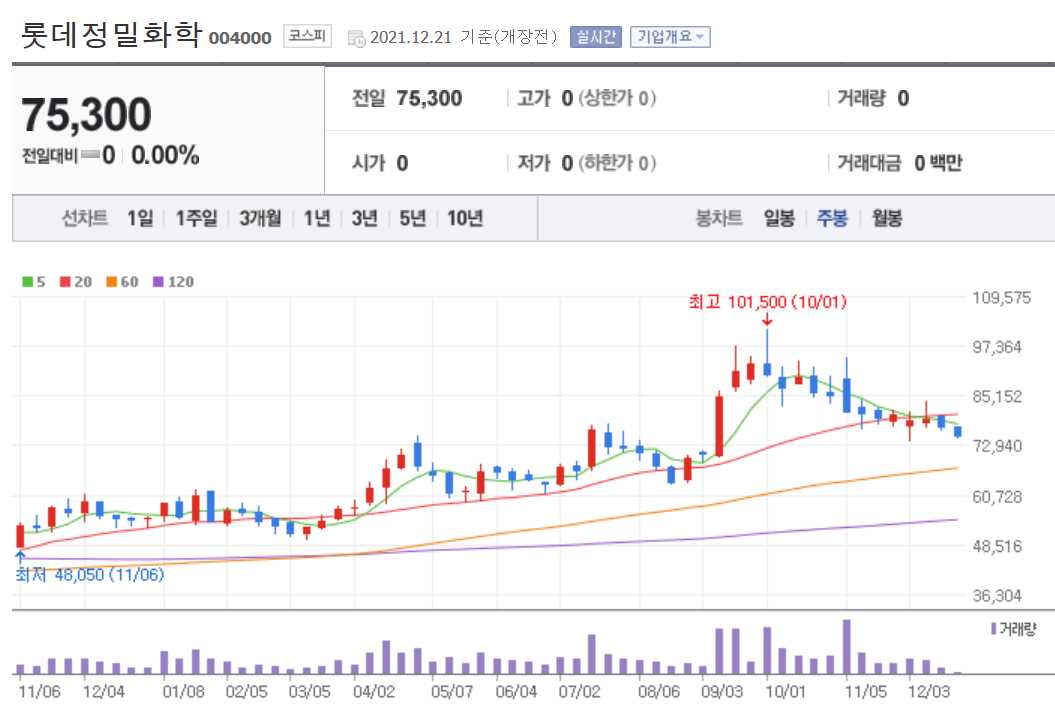Switch to 일봉 daily candle chart
Image resolution: width=1055 pixels, height=704 pixels.
pos(779,218)
